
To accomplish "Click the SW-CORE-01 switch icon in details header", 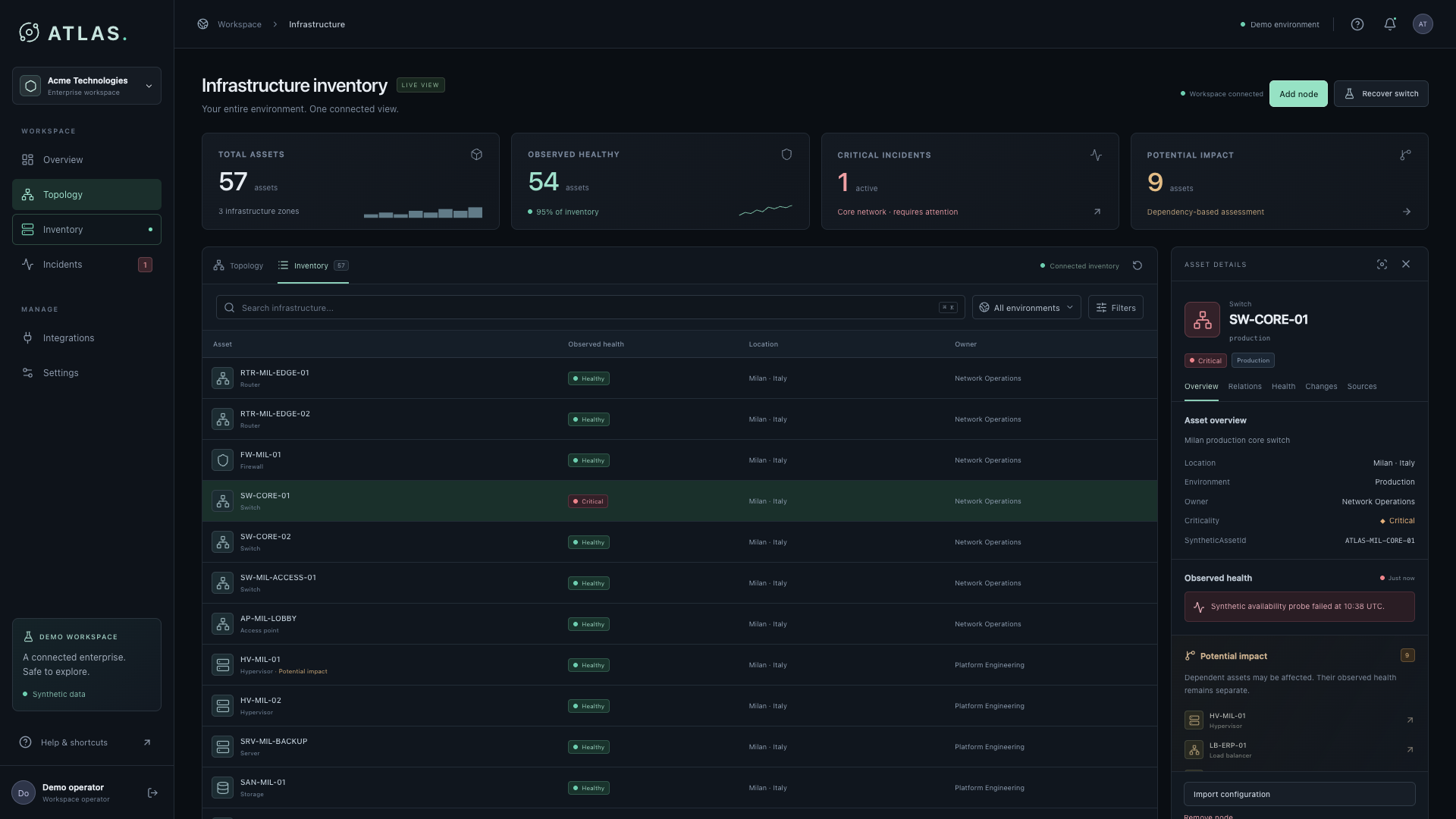I will pyautogui.click(x=1202, y=320).
